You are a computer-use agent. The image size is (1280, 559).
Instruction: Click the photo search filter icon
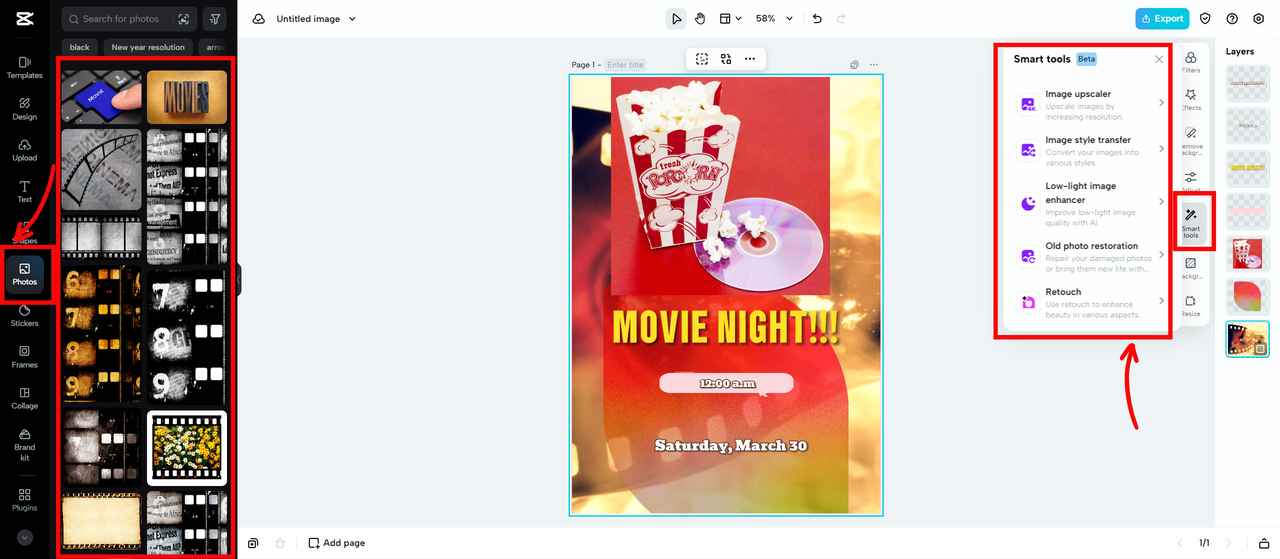click(x=214, y=19)
